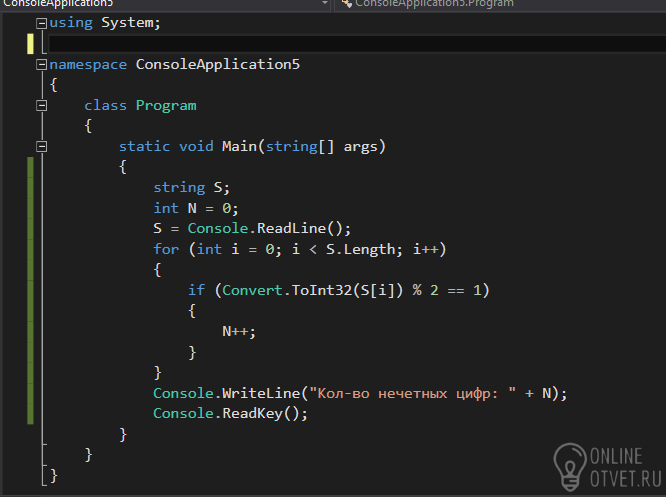Place cursor in the empty highlighted line
This screenshot has height=497, width=666.
point(357,44)
